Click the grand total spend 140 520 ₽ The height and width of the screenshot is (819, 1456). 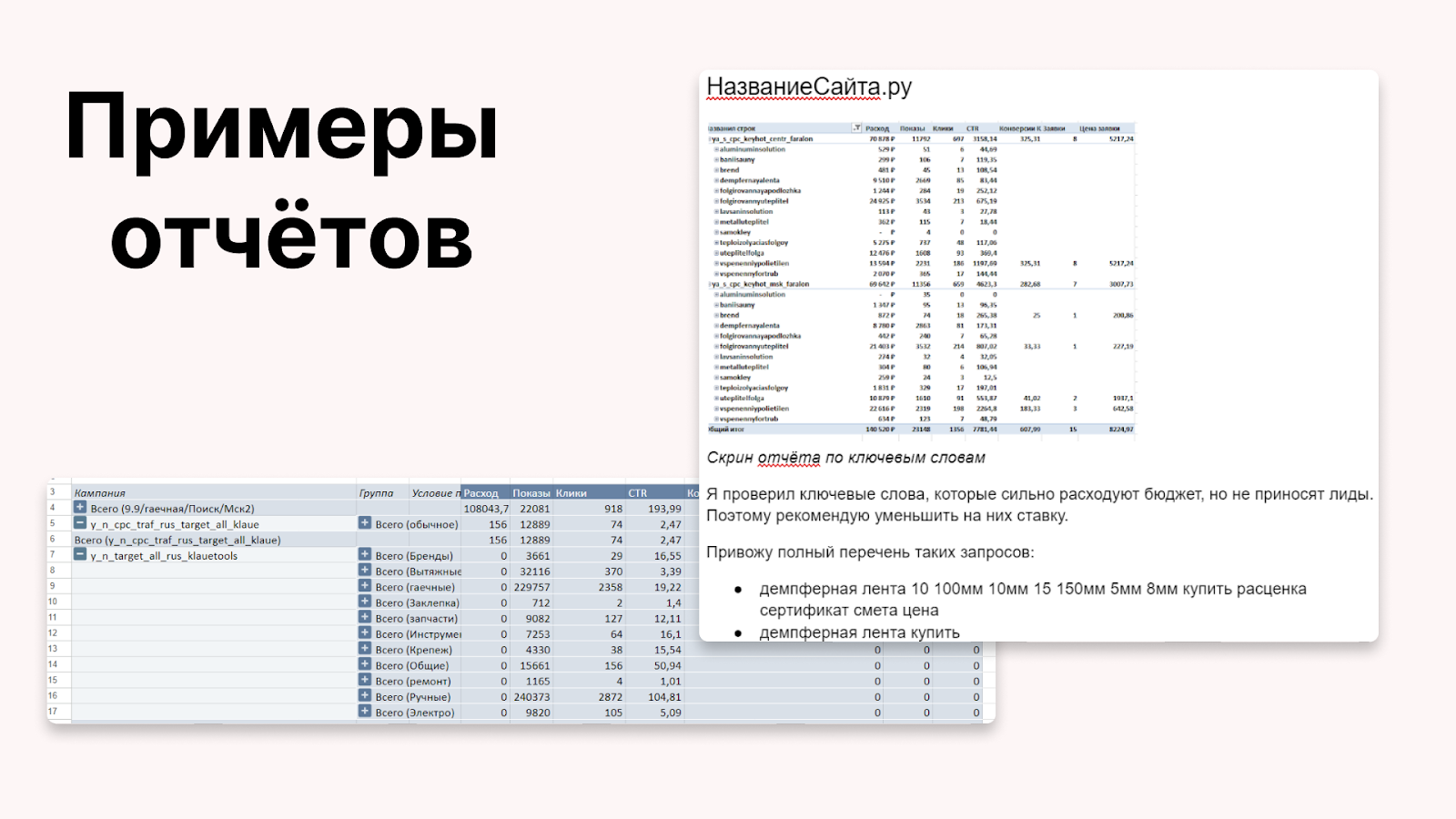880,429
